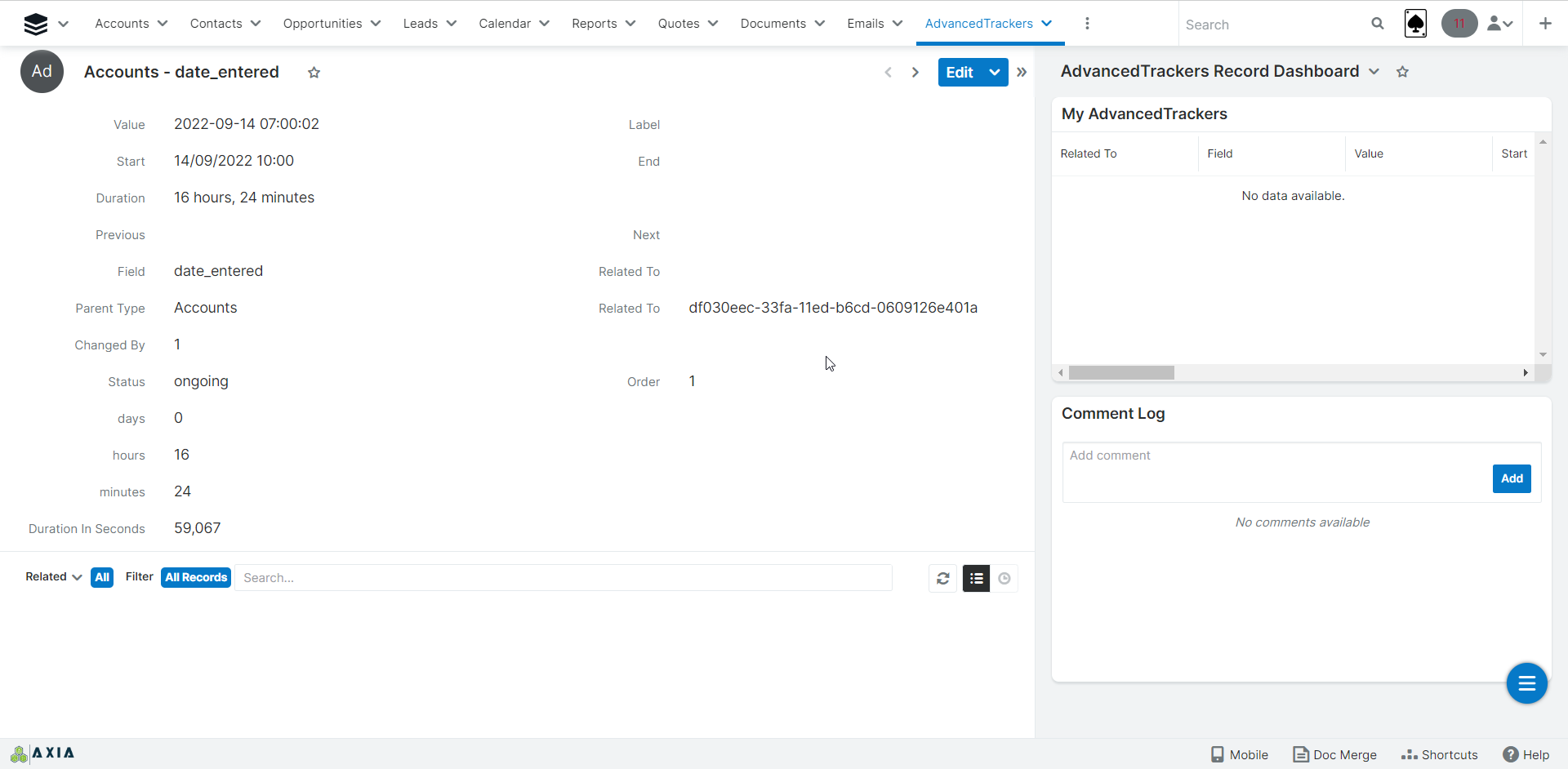
Task: Expand the Reports dropdown chevron
Action: (x=630, y=24)
